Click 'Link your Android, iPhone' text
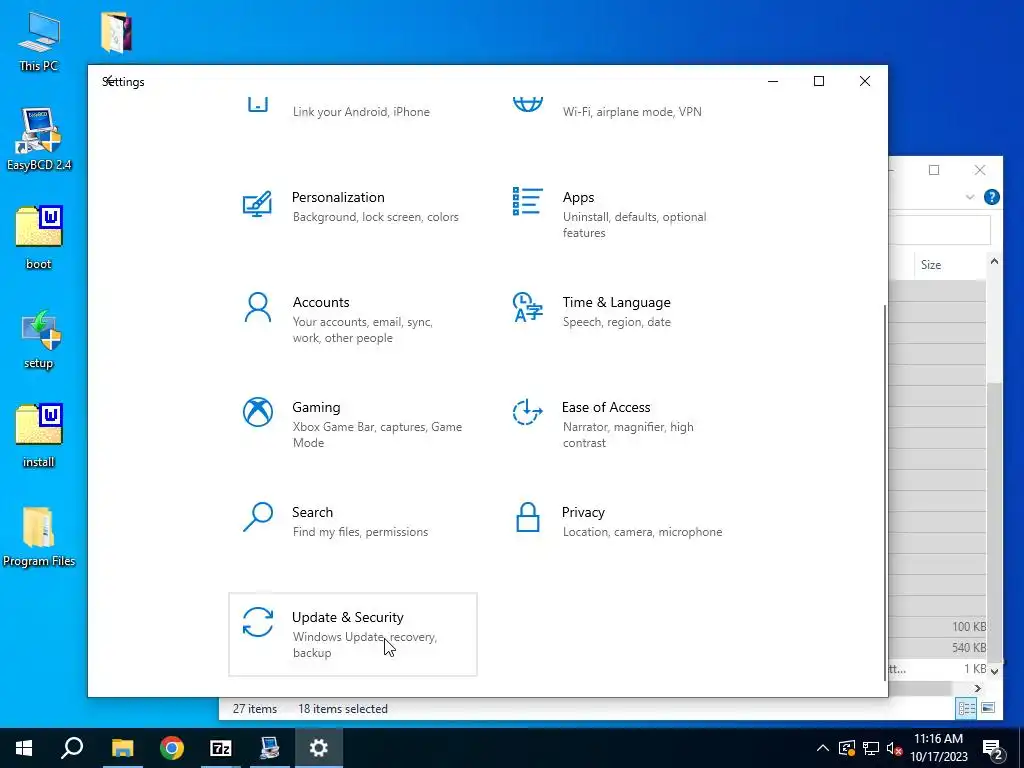The width and height of the screenshot is (1024, 768). (361, 112)
